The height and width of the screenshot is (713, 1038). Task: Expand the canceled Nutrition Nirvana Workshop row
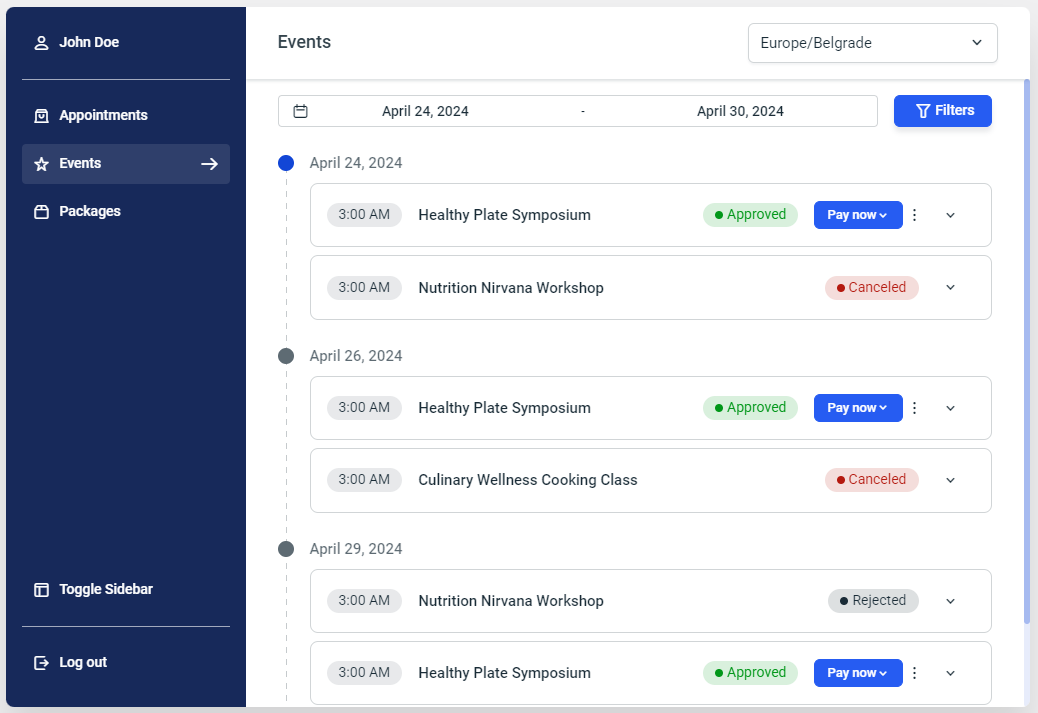pos(950,287)
